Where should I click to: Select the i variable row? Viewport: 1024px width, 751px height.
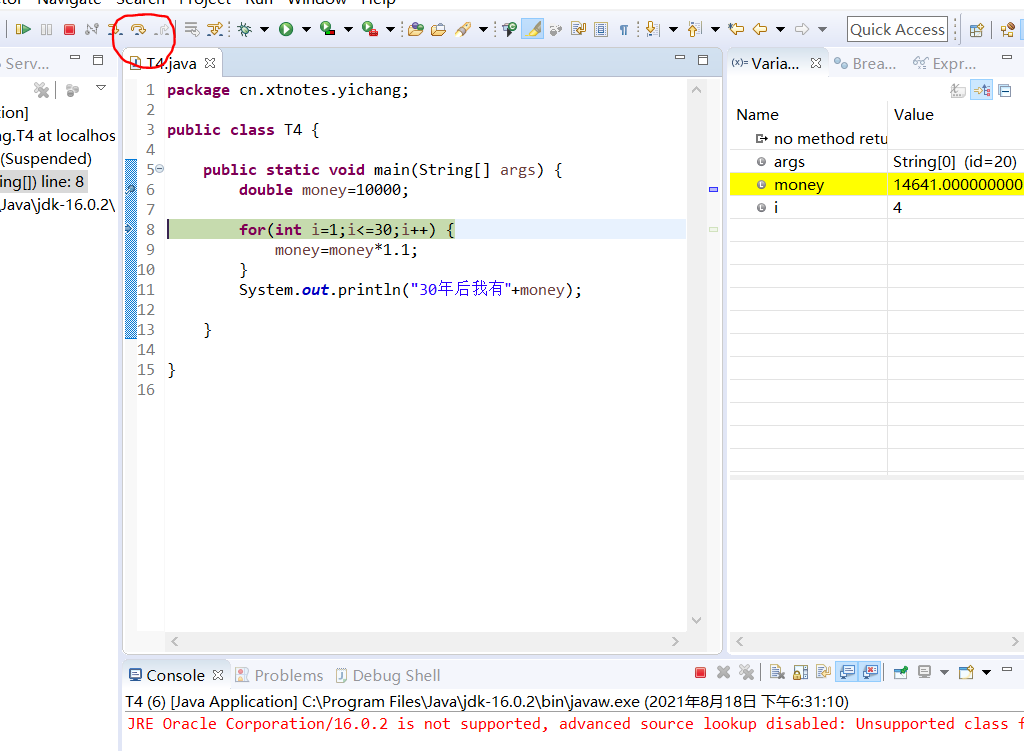click(x=876, y=208)
